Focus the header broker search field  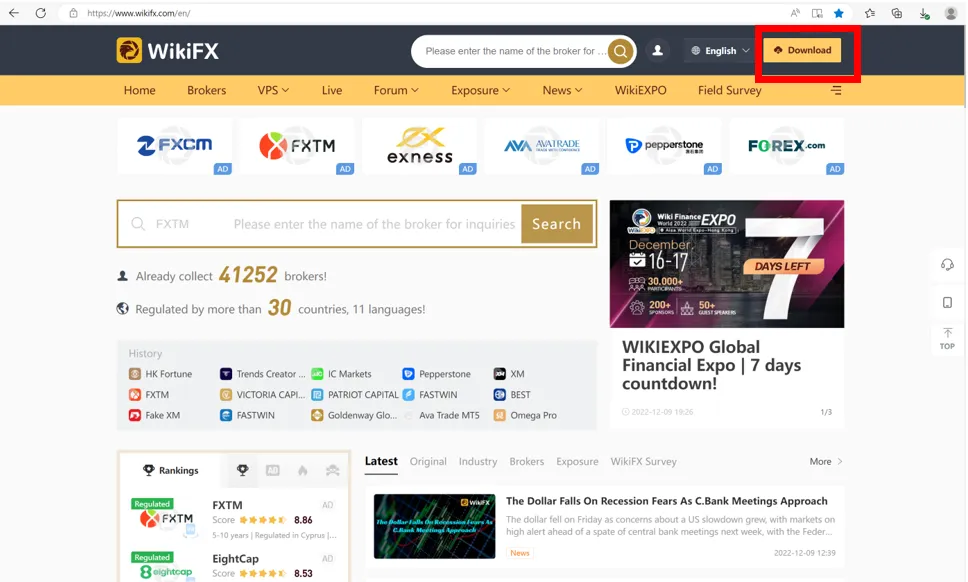click(515, 51)
